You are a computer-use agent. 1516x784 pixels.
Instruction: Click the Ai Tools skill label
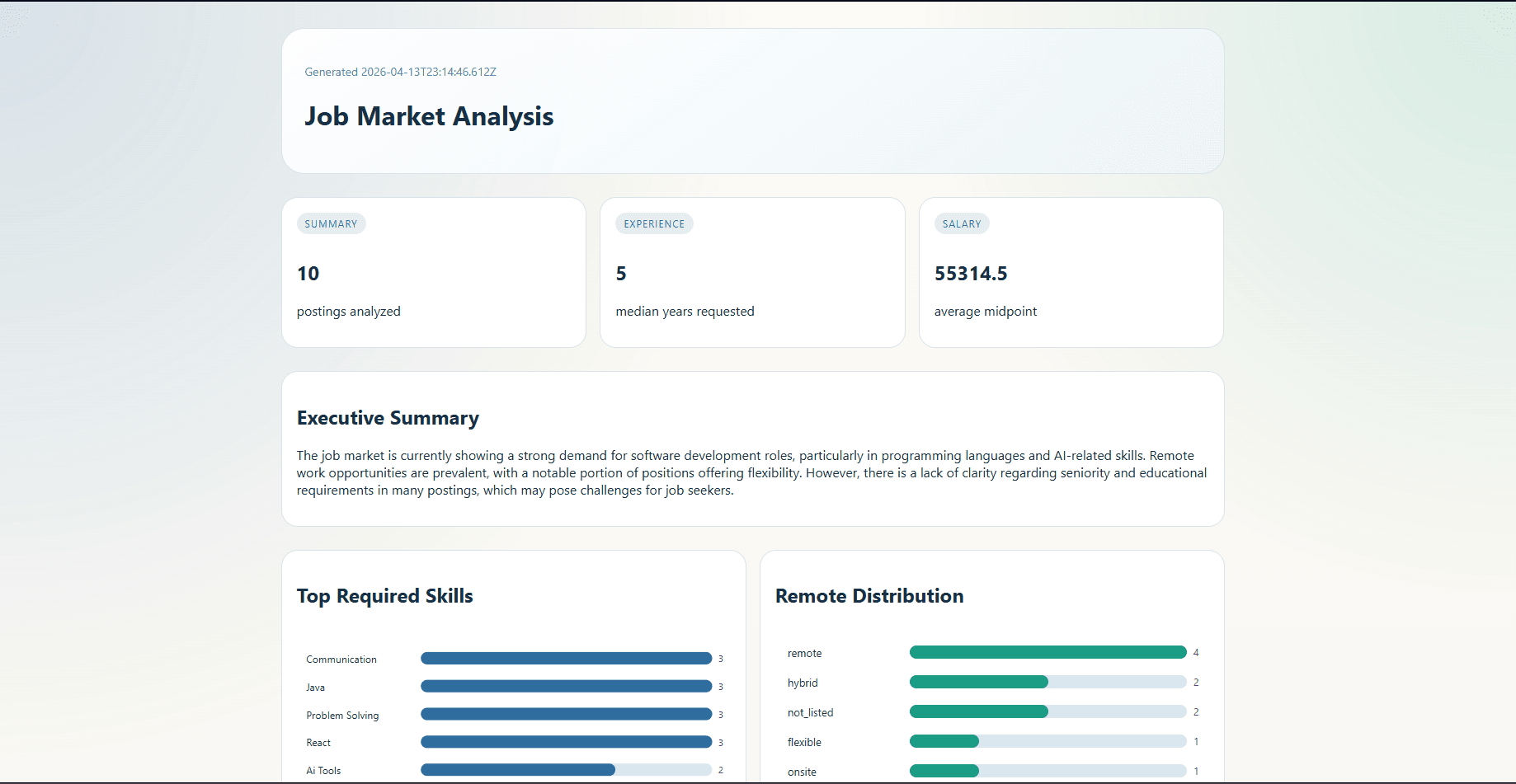323,771
